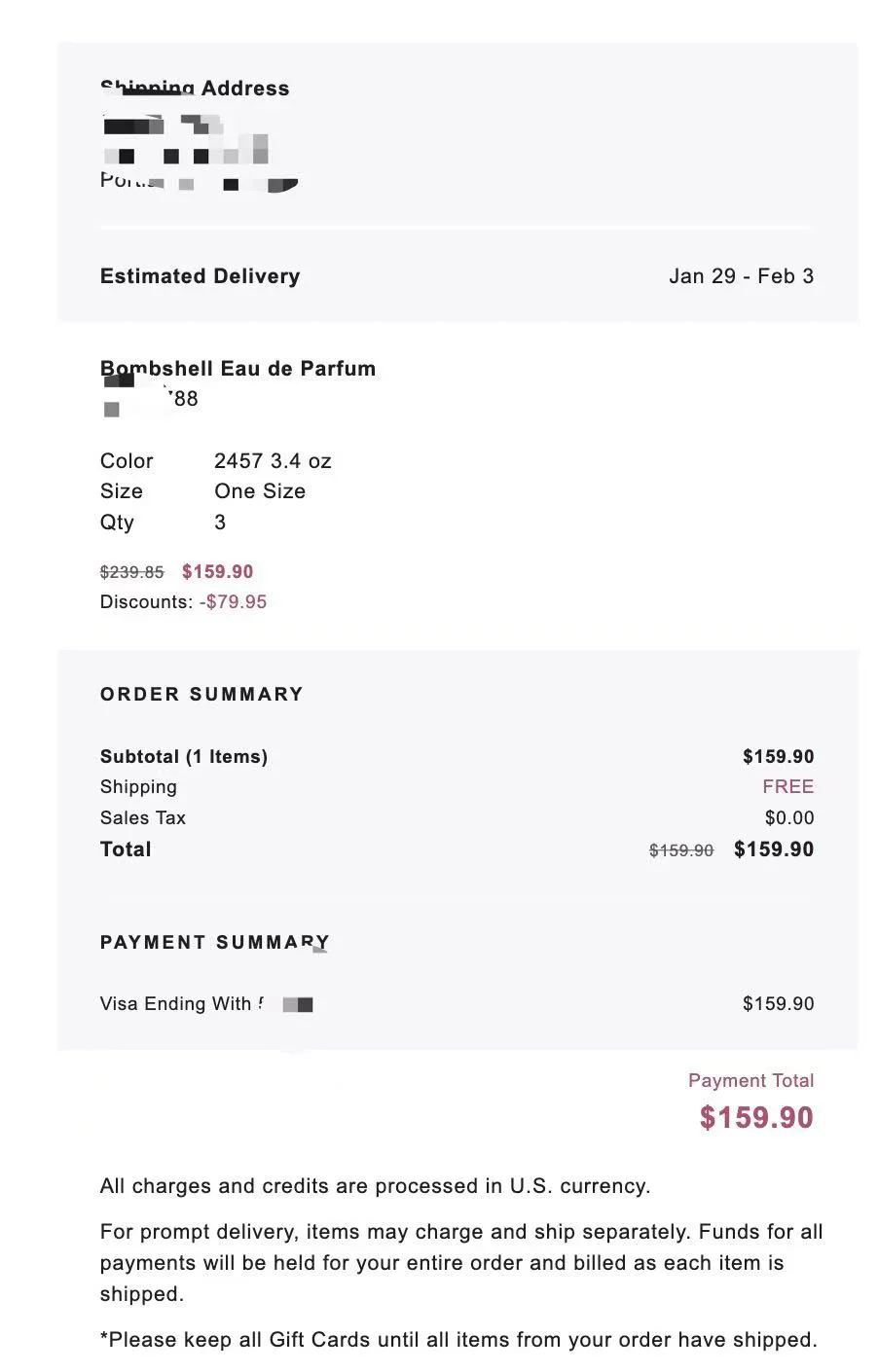Select the Estimated Delivery label

click(x=200, y=276)
